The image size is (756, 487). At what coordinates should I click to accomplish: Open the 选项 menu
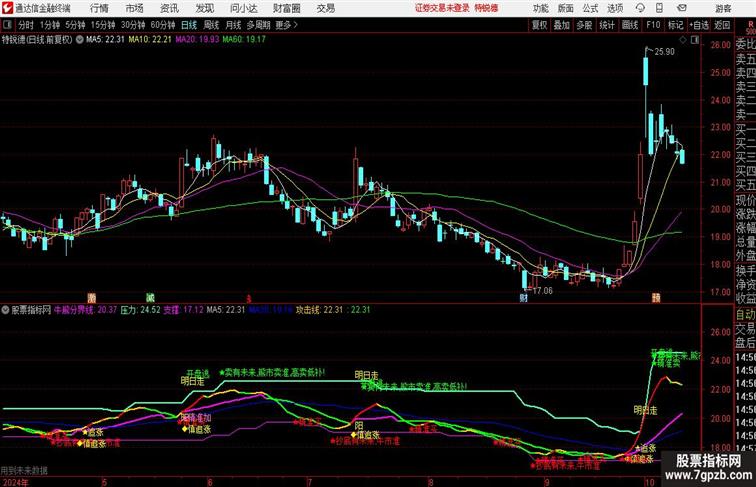tap(615, 8)
